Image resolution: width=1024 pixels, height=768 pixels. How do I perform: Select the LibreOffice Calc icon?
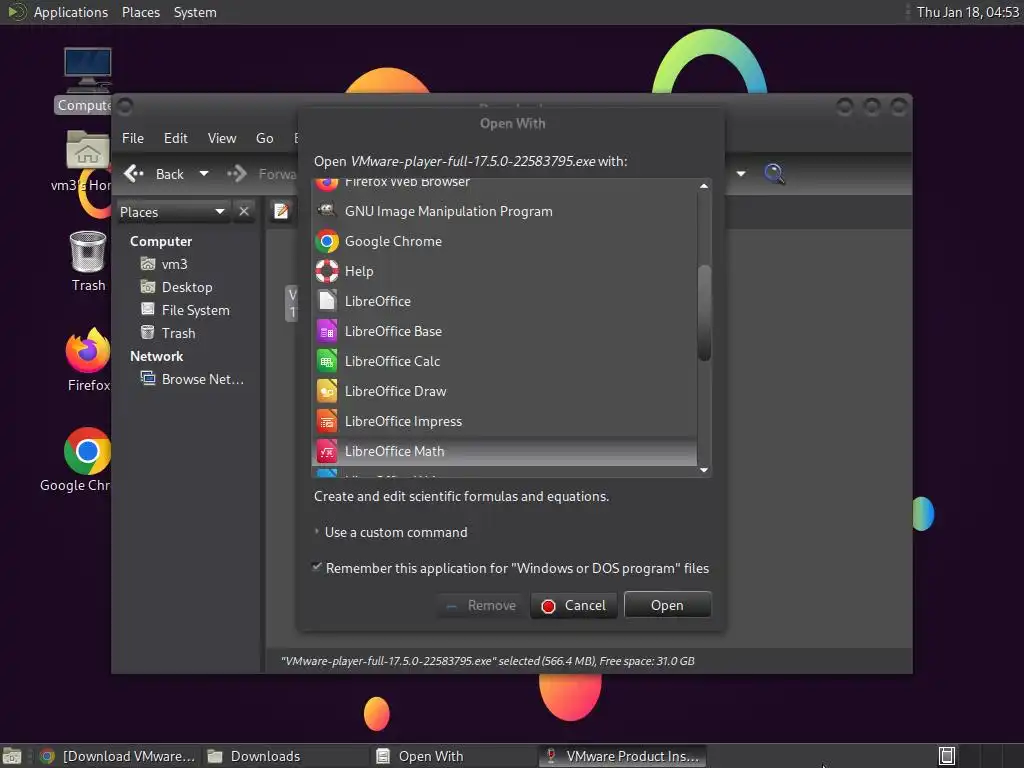click(x=327, y=361)
